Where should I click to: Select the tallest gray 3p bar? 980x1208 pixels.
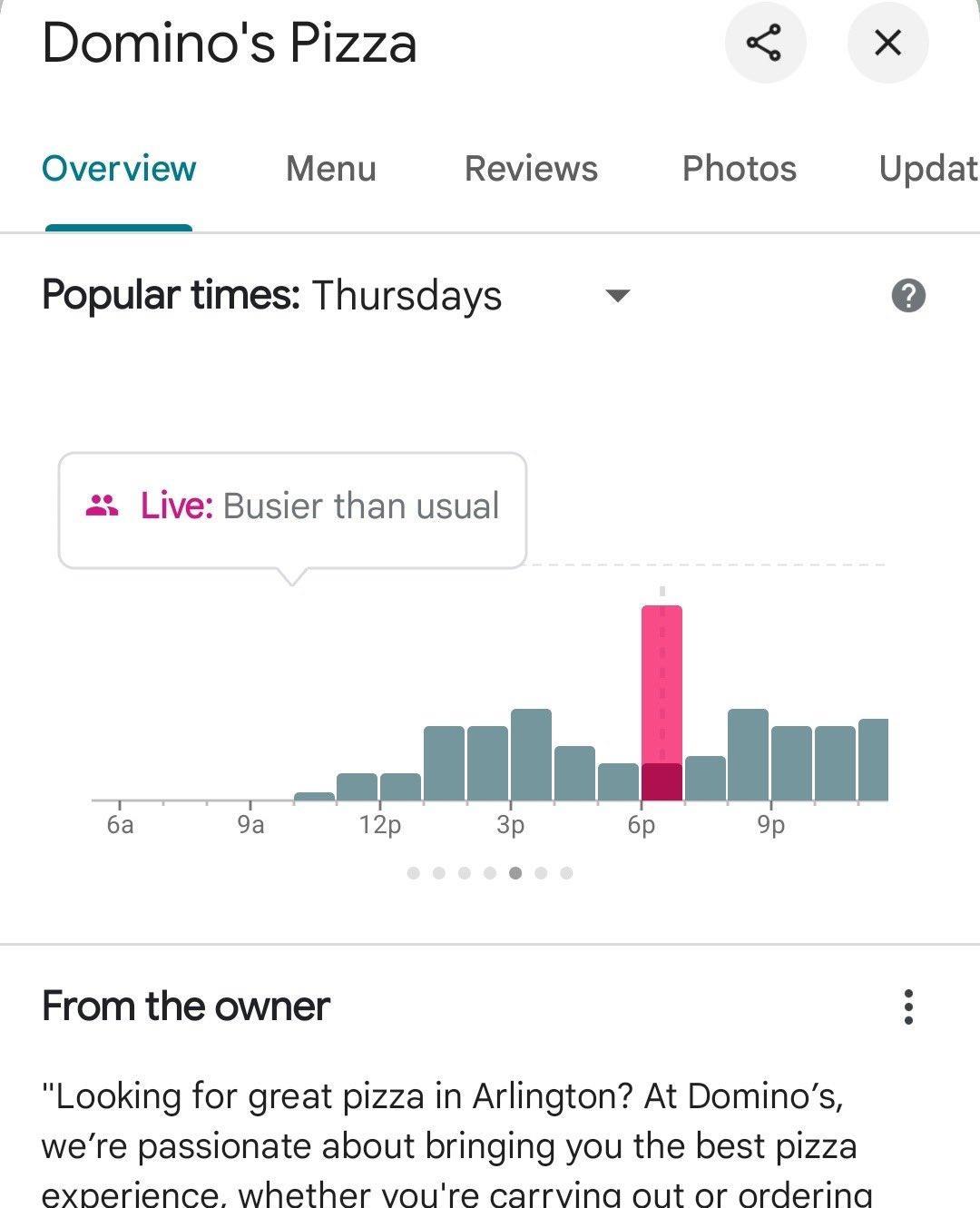(x=531, y=754)
